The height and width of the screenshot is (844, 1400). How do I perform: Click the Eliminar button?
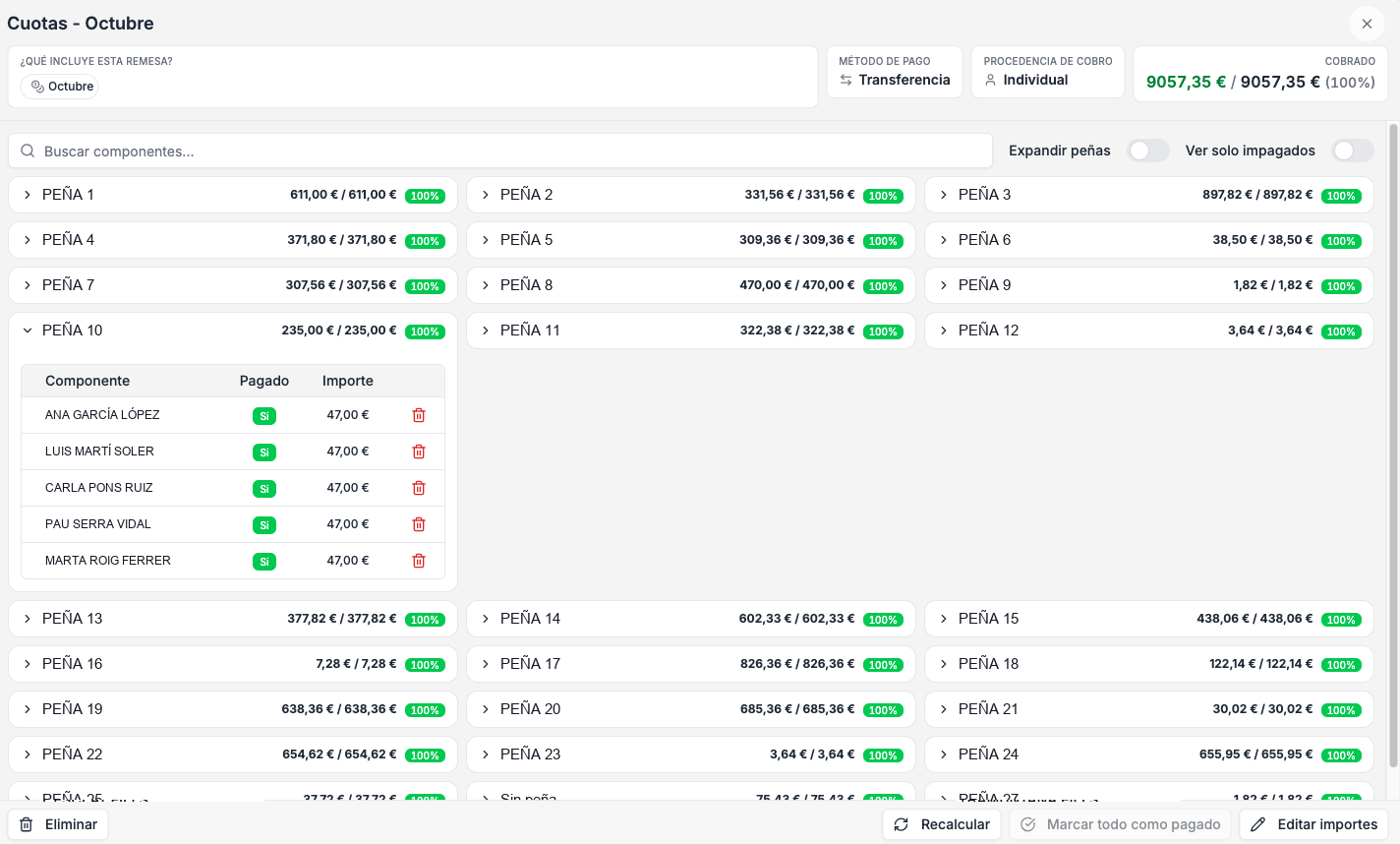click(x=58, y=824)
